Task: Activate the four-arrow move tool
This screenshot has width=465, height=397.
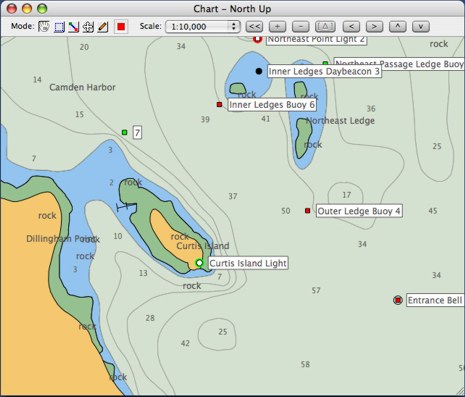Action: (x=88, y=27)
